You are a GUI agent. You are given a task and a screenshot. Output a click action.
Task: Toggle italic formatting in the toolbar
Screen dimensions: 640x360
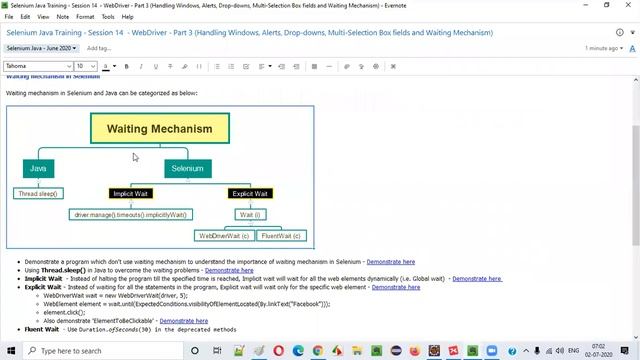pos(141,66)
